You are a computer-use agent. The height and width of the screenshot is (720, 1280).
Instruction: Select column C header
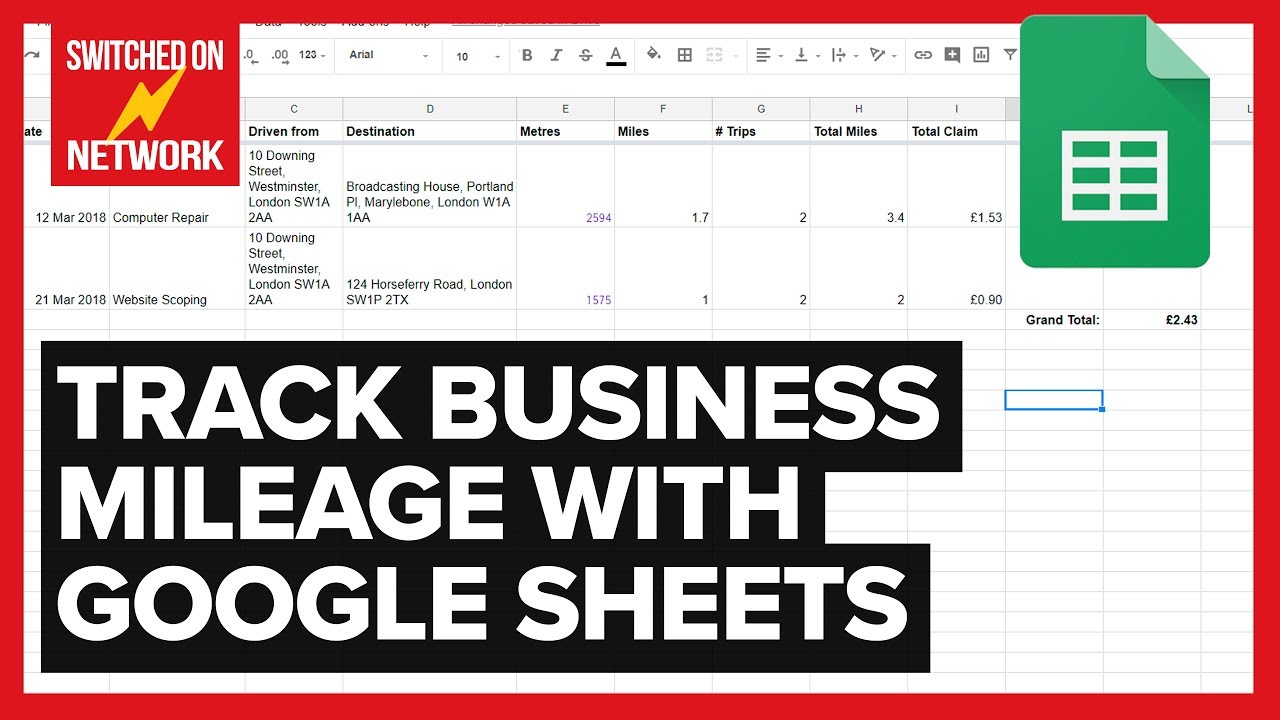tap(294, 108)
